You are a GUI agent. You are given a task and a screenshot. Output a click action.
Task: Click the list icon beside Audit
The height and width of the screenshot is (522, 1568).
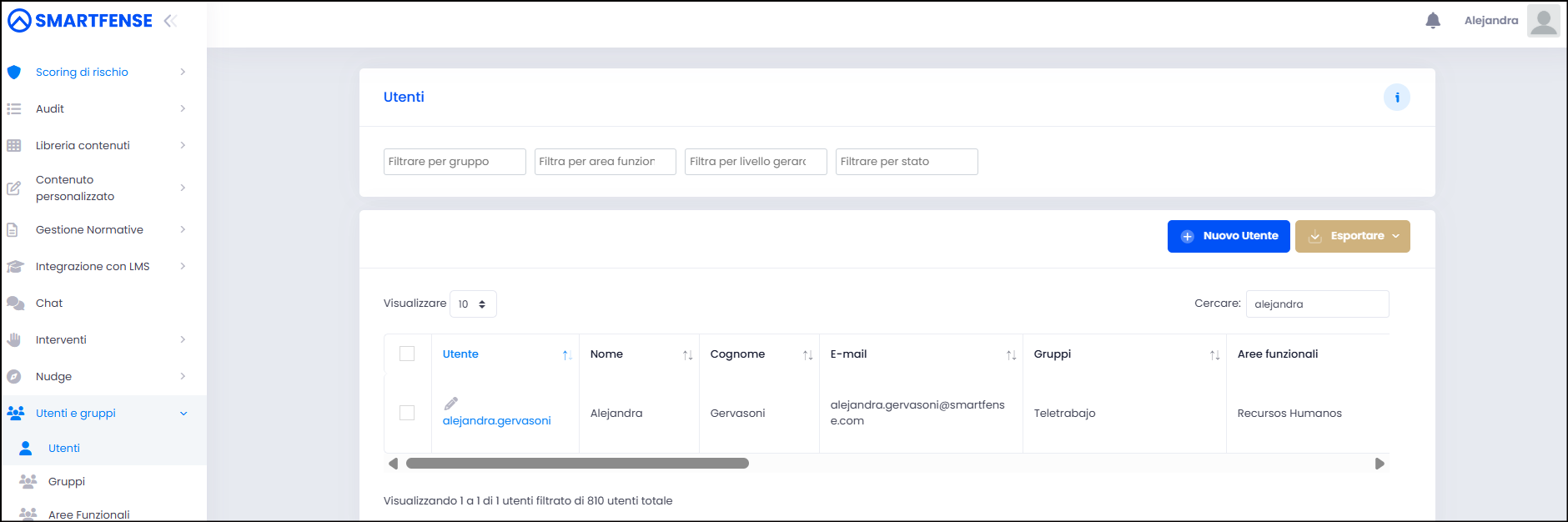pos(14,109)
